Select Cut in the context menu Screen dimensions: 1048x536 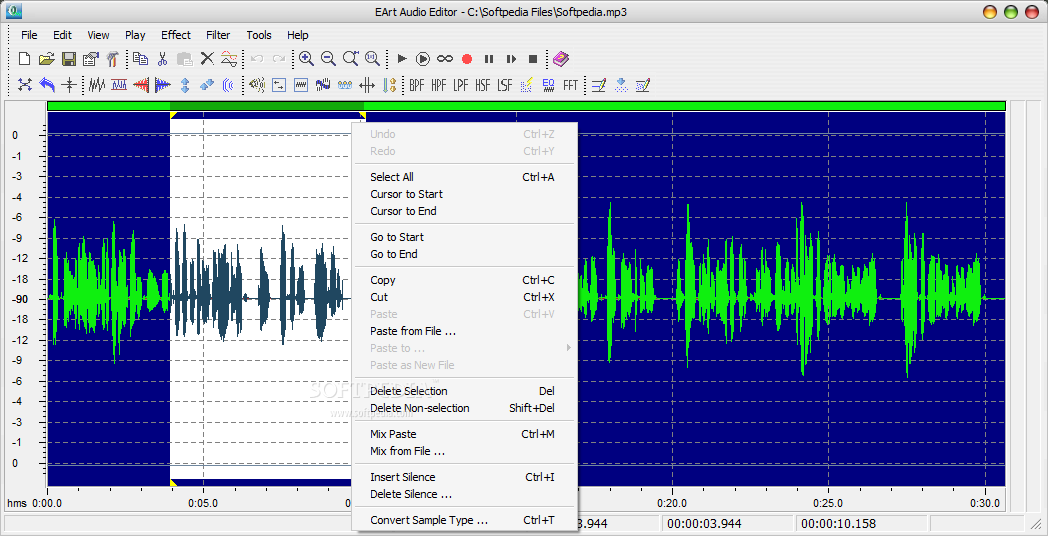coord(464,297)
